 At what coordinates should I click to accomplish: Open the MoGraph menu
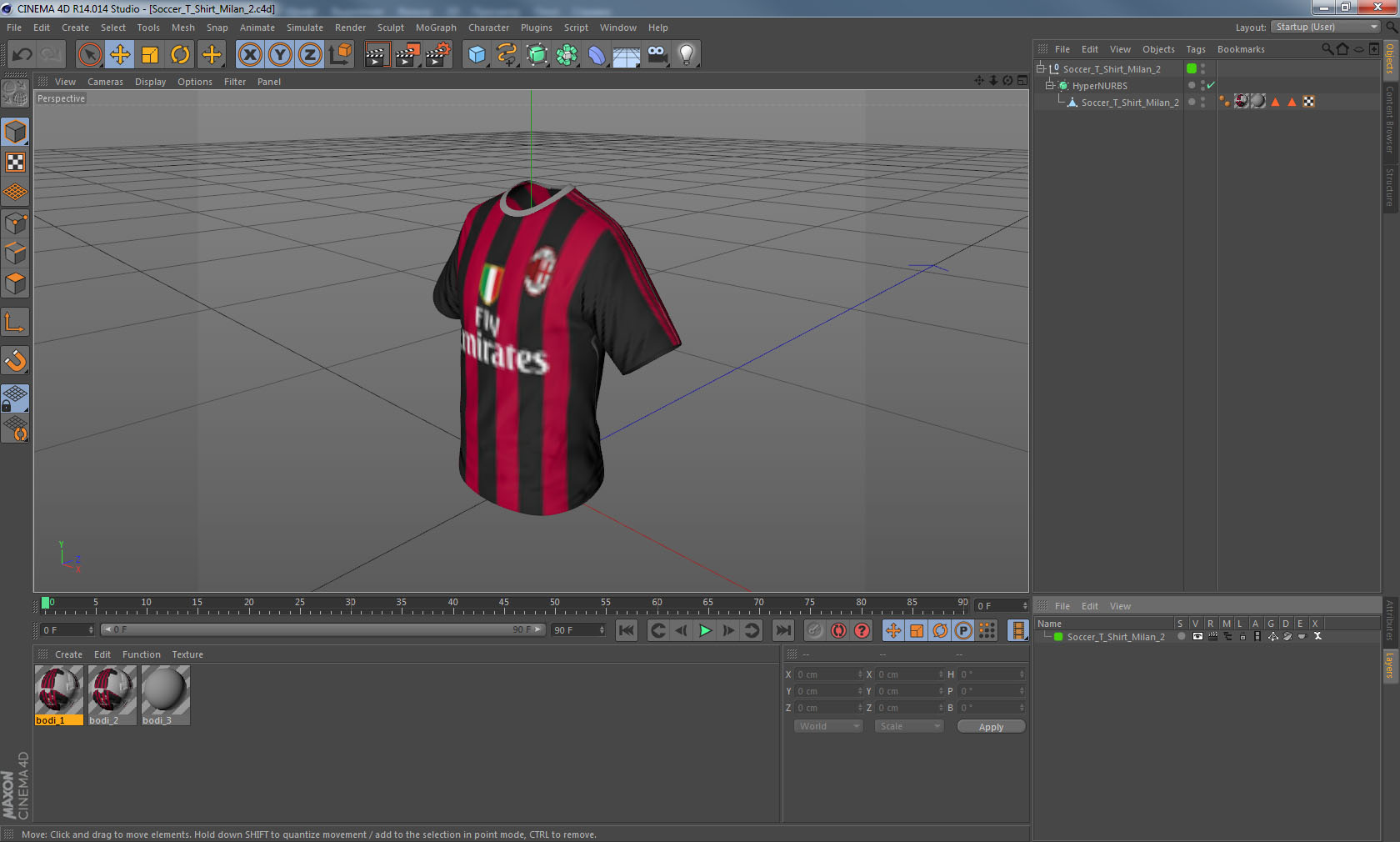click(x=436, y=28)
